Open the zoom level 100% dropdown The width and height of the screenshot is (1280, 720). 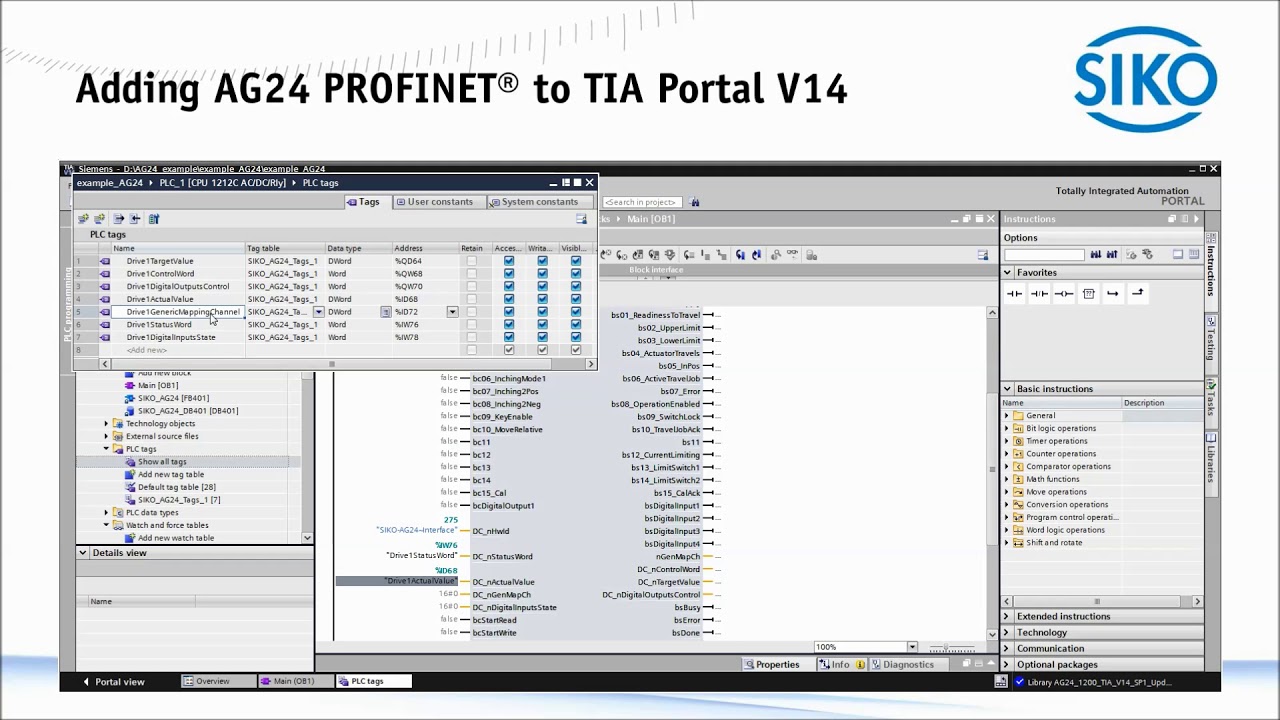coord(911,647)
